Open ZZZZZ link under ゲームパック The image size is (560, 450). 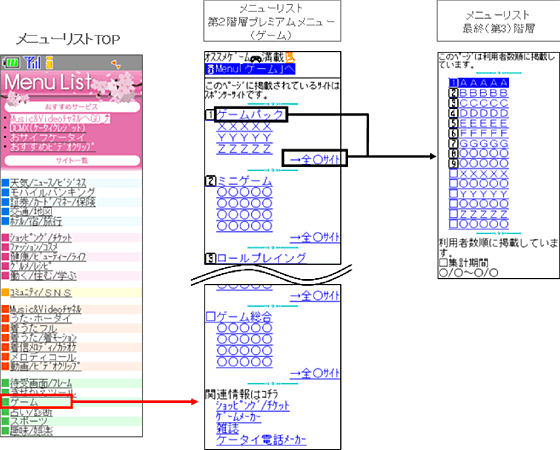tap(245, 149)
